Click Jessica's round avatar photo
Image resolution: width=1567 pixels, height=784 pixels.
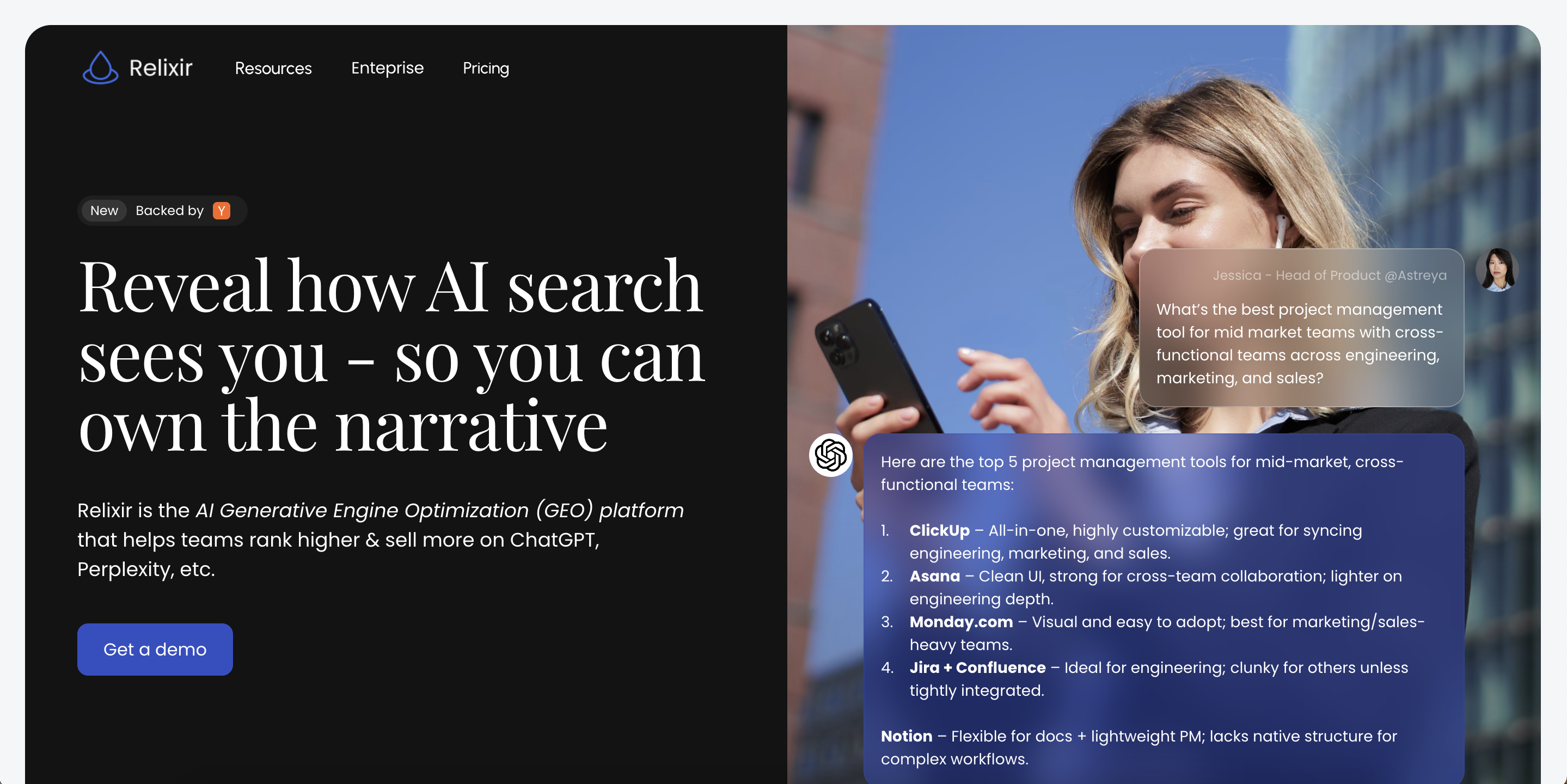click(x=1497, y=269)
